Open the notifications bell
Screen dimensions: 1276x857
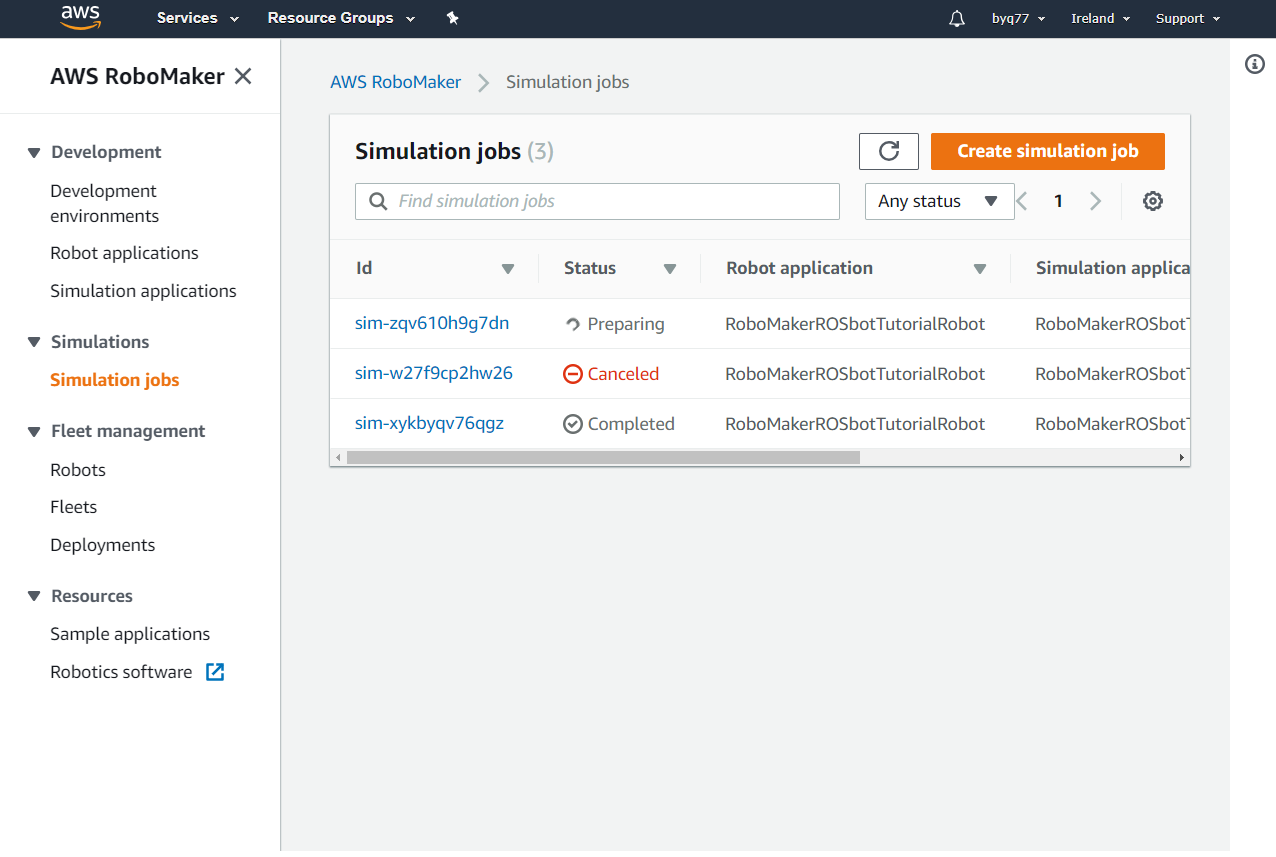957,18
